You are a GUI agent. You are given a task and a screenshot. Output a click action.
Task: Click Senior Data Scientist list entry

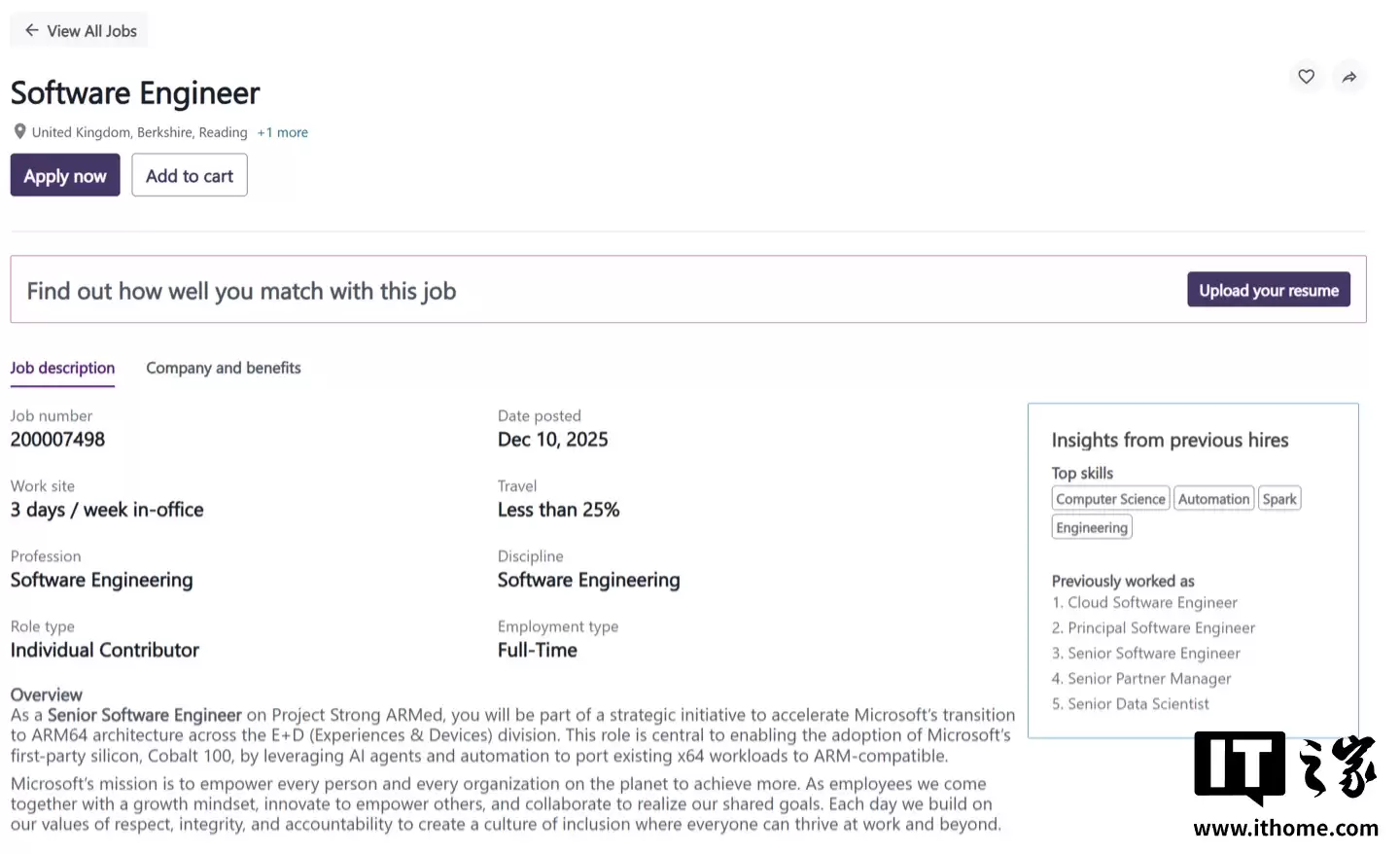pos(1137,704)
